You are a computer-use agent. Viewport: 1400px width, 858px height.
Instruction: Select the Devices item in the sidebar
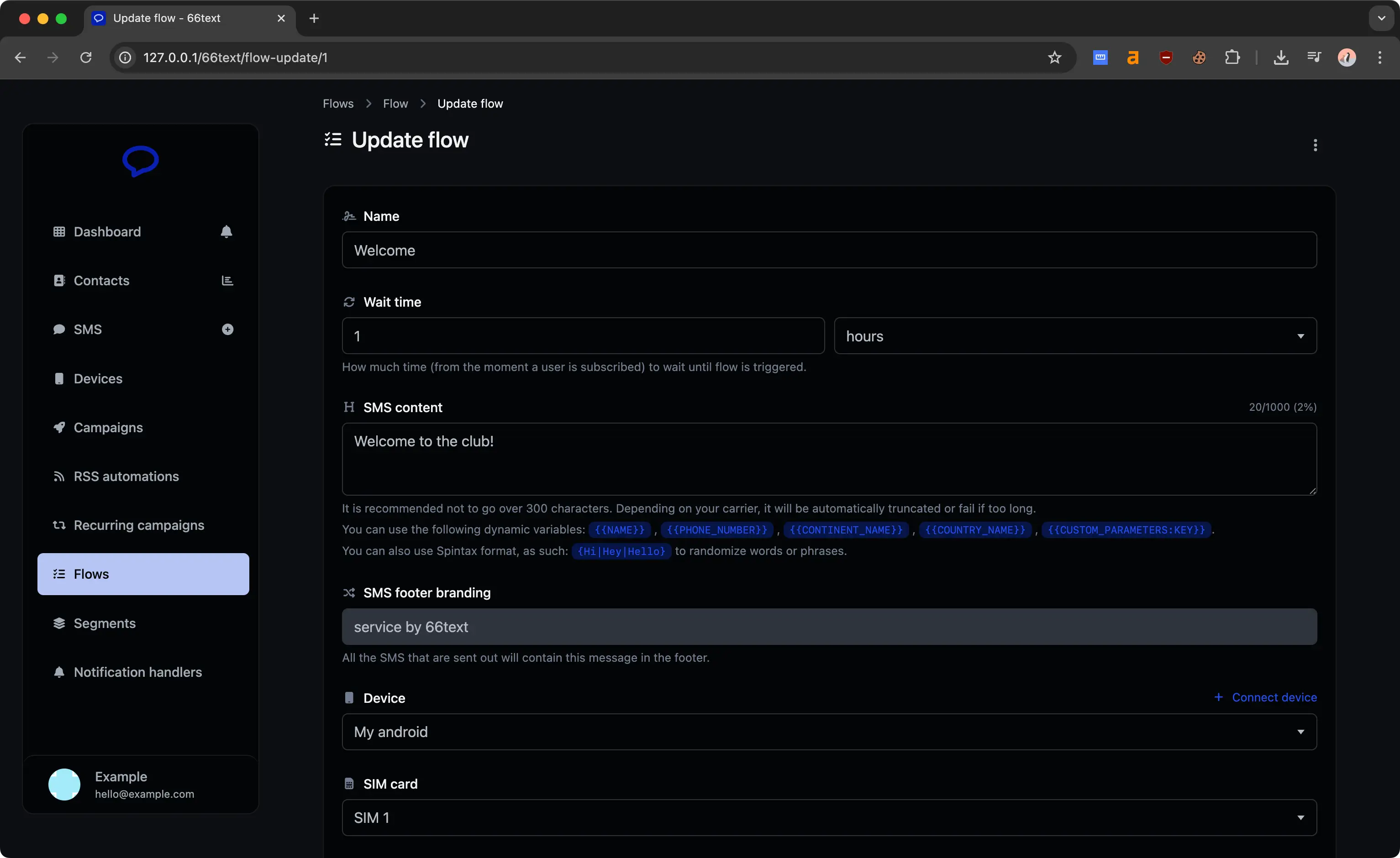point(98,378)
